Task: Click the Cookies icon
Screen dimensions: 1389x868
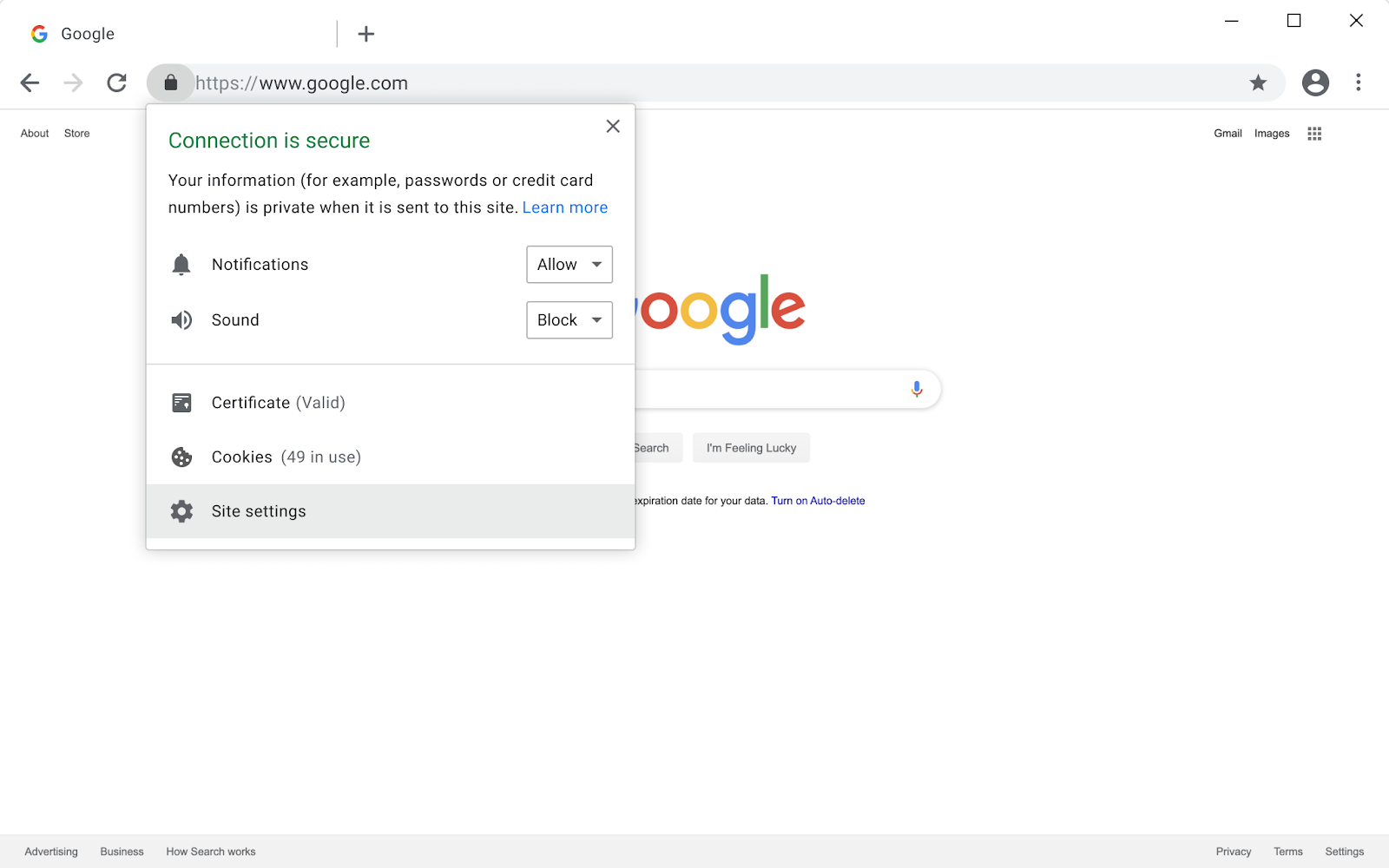Action: (x=181, y=457)
